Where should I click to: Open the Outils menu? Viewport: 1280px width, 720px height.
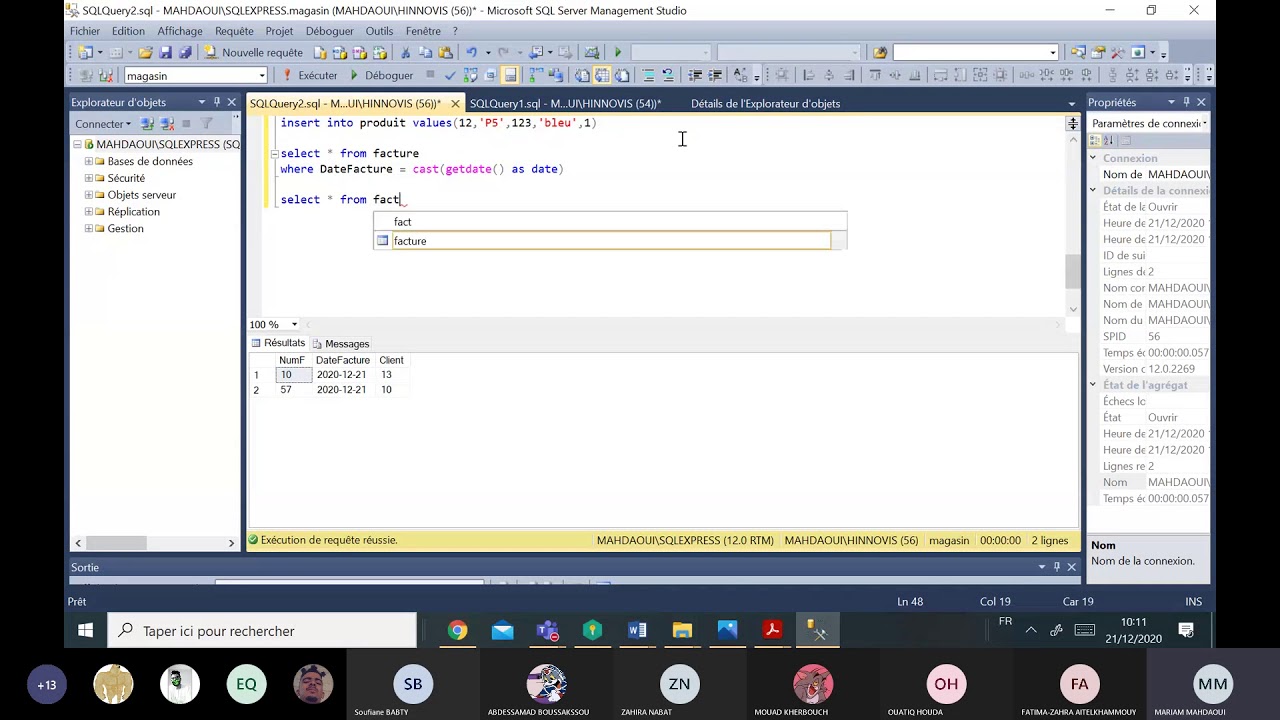pos(379,31)
